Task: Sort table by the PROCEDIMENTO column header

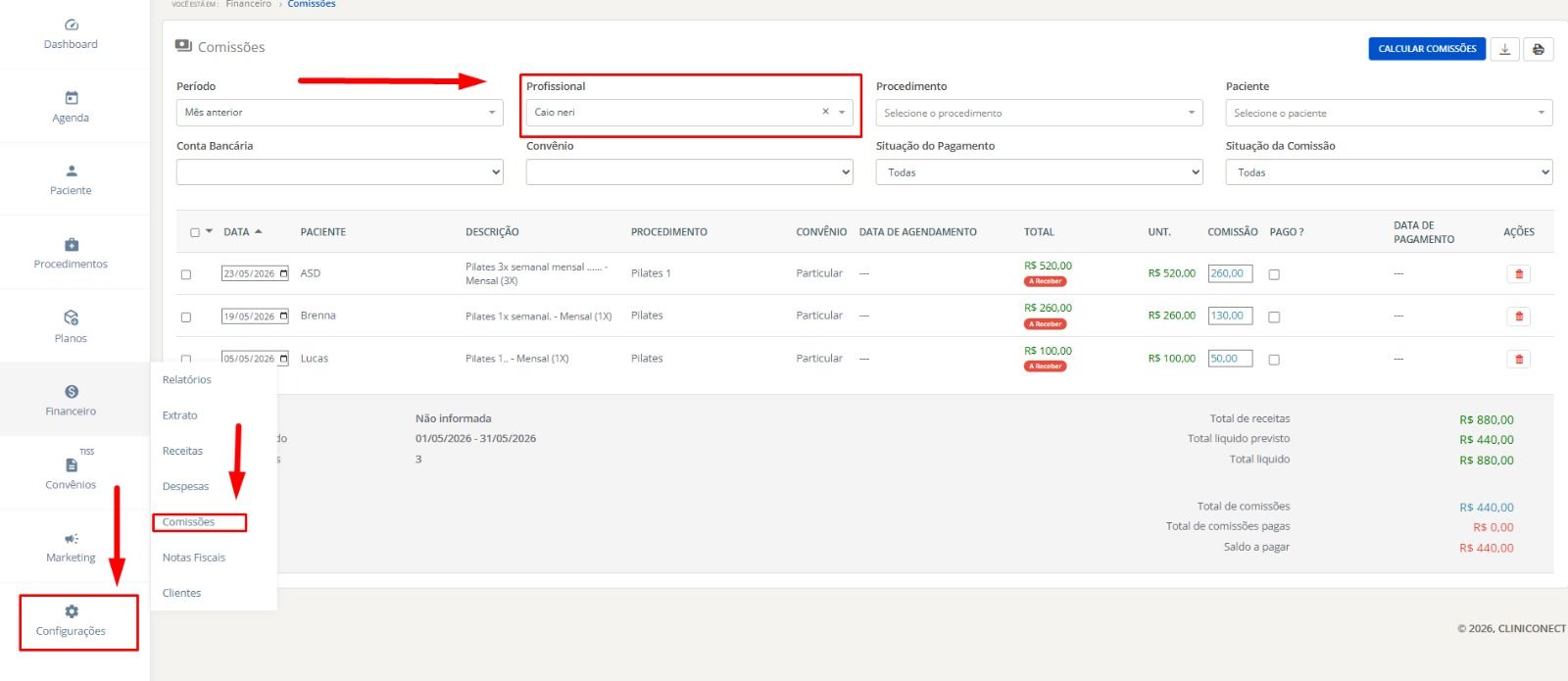Action: click(669, 232)
